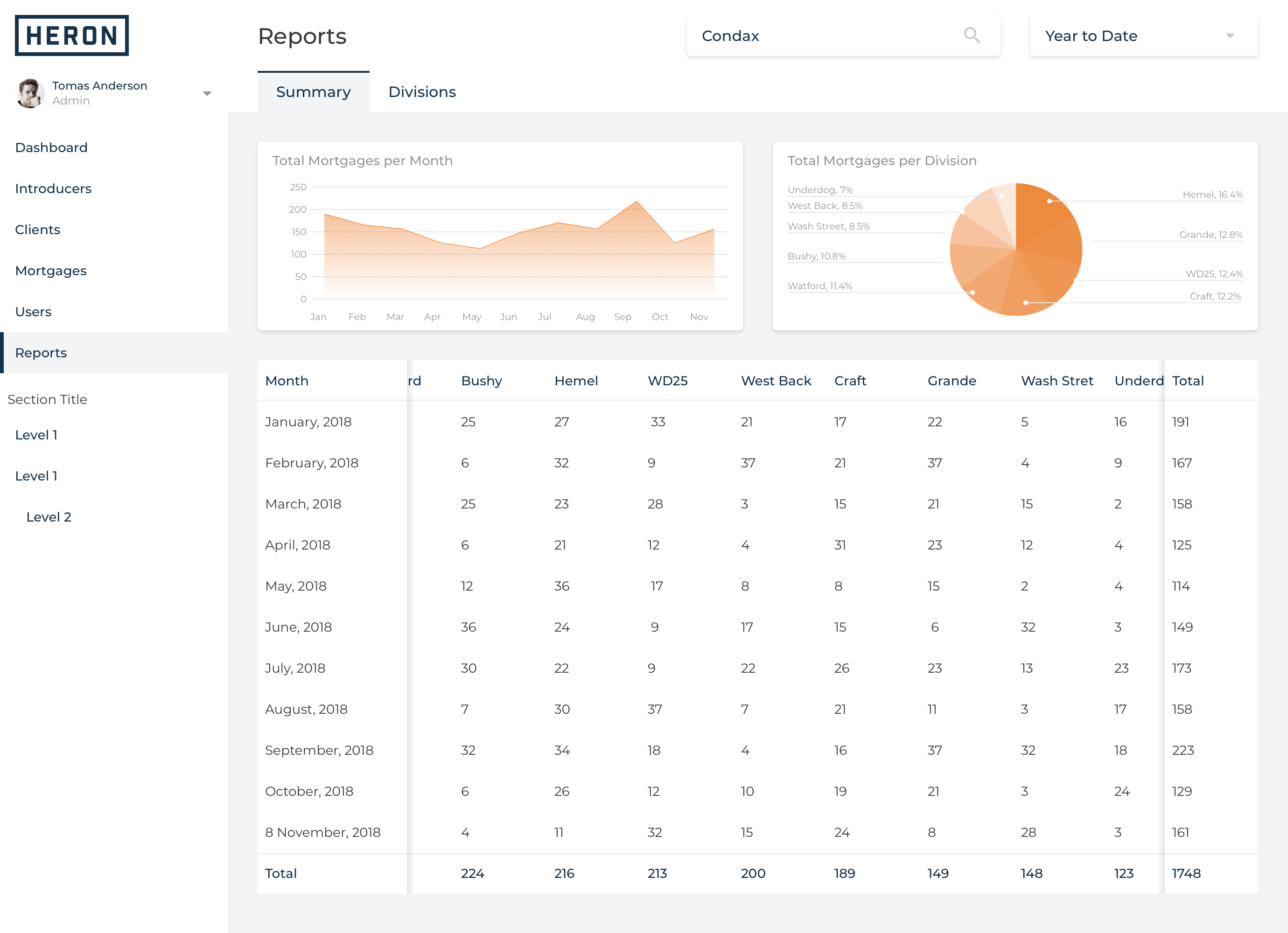1288x933 pixels.
Task: Click the Month column header
Action: [x=287, y=381]
